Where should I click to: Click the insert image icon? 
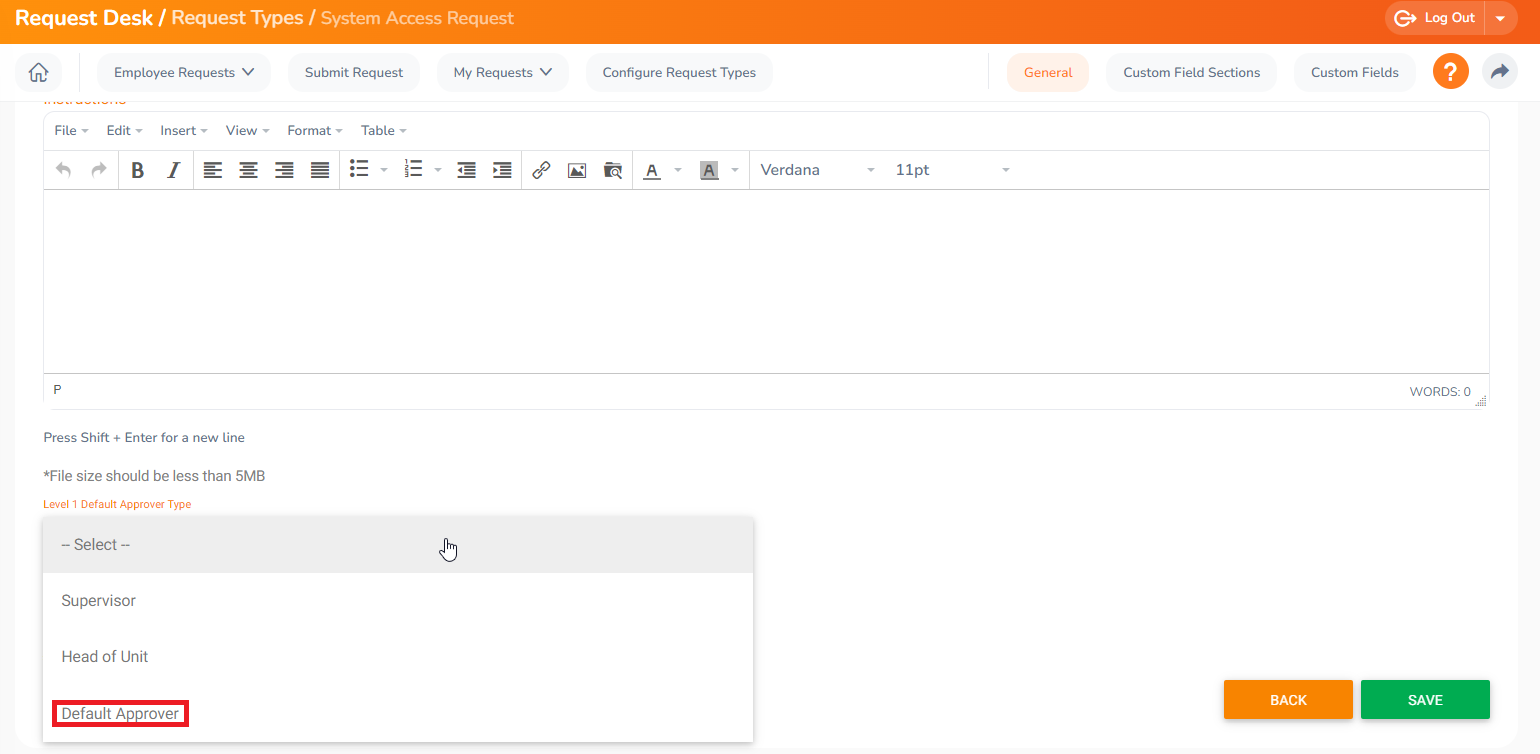coord(576,170)
